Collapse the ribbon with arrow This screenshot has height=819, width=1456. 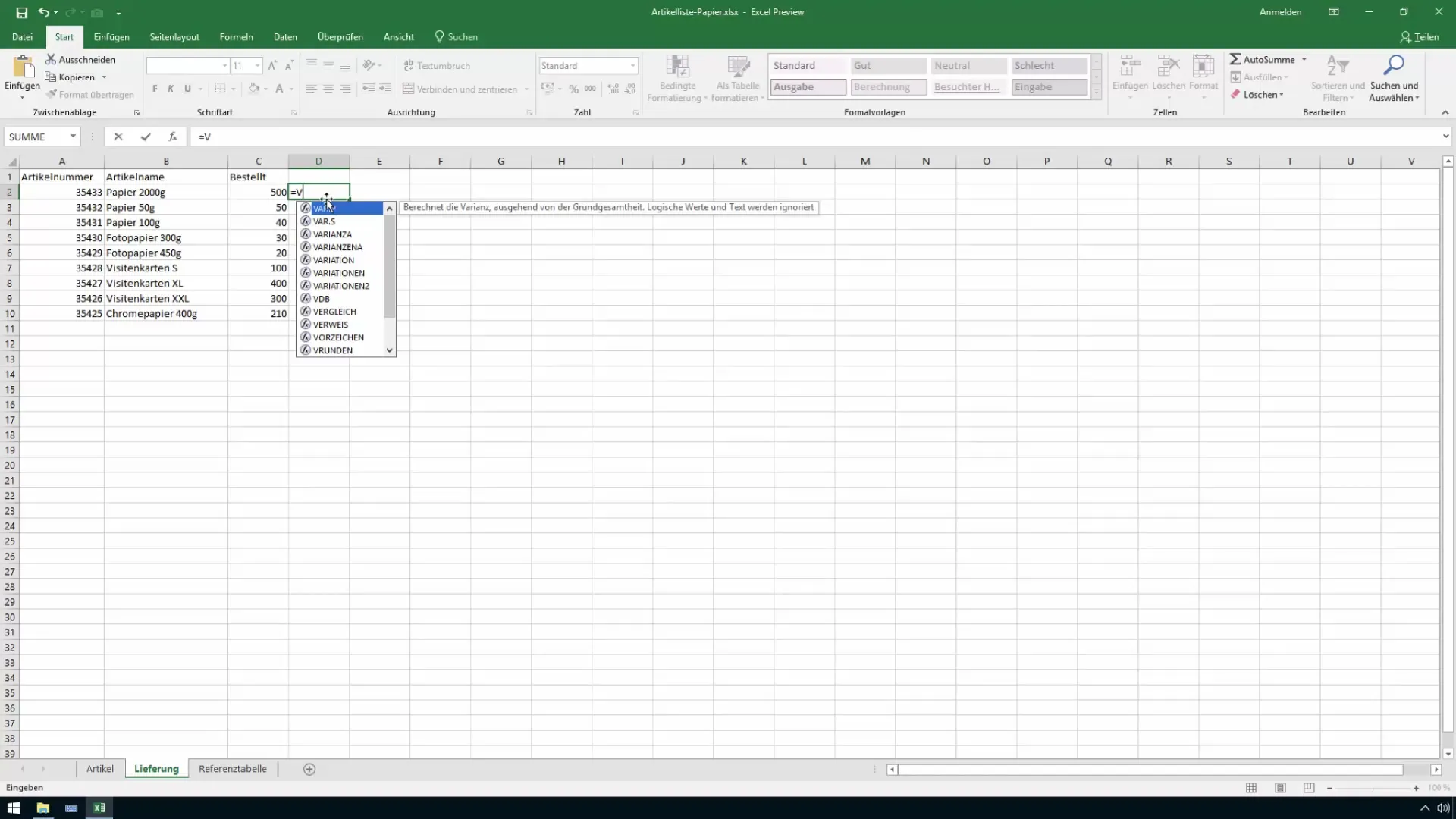[1445, 112]
